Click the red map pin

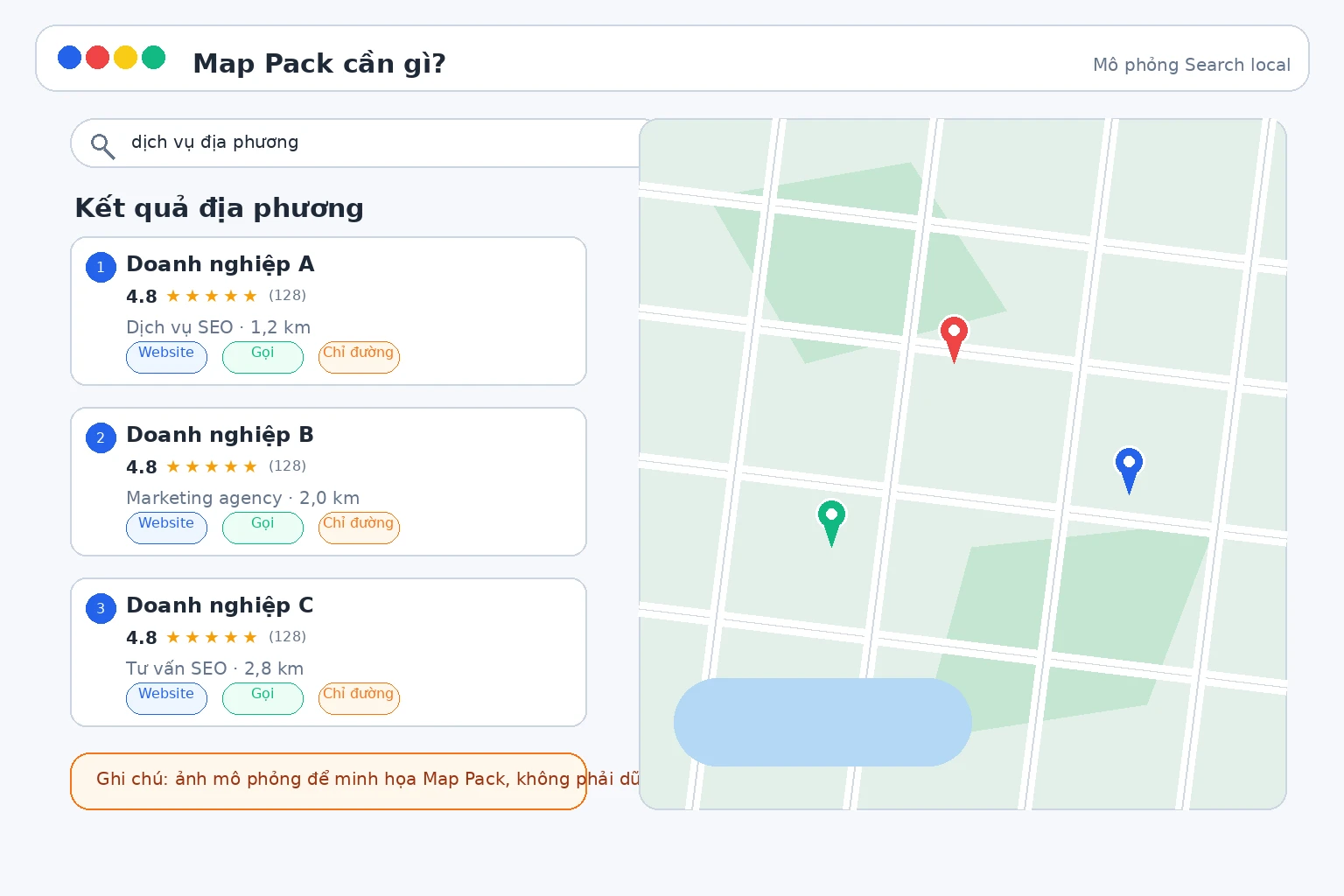(954, 339)
